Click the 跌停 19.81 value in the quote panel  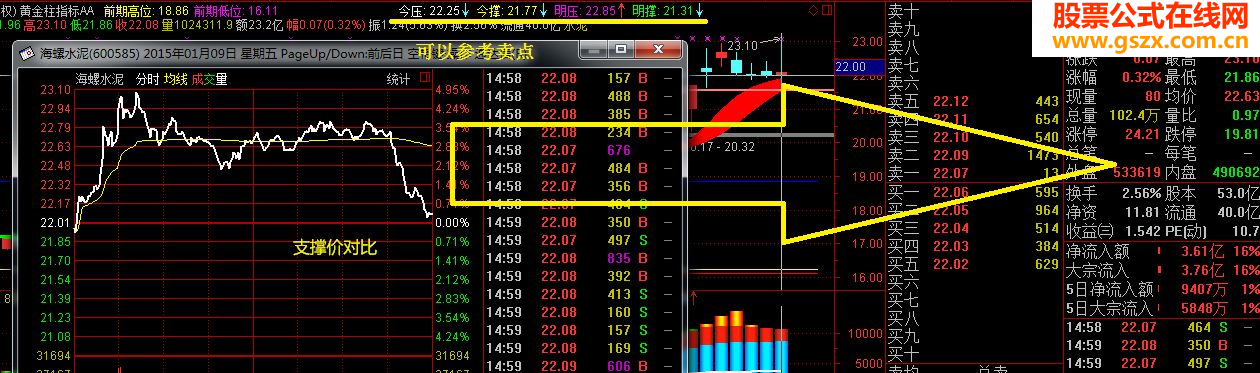click(x=1241, y=134)
